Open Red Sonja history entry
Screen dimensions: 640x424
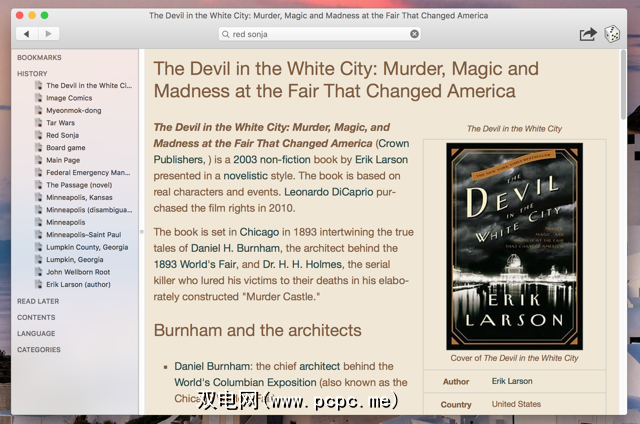pyautogui.click(x=62, y=135)
